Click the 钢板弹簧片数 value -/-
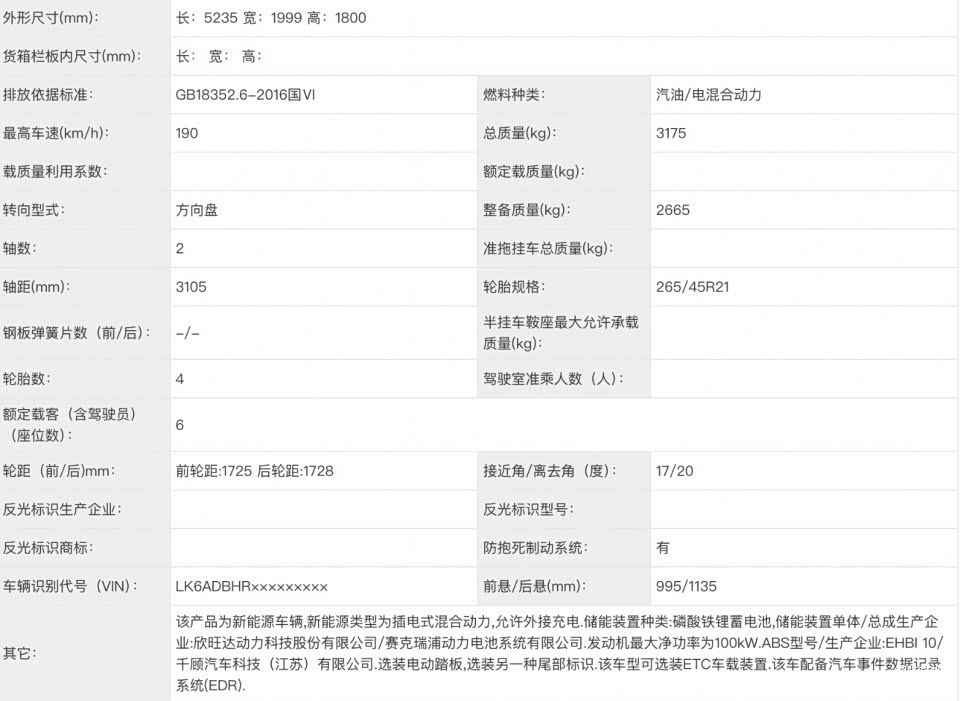 coord(188,333)
